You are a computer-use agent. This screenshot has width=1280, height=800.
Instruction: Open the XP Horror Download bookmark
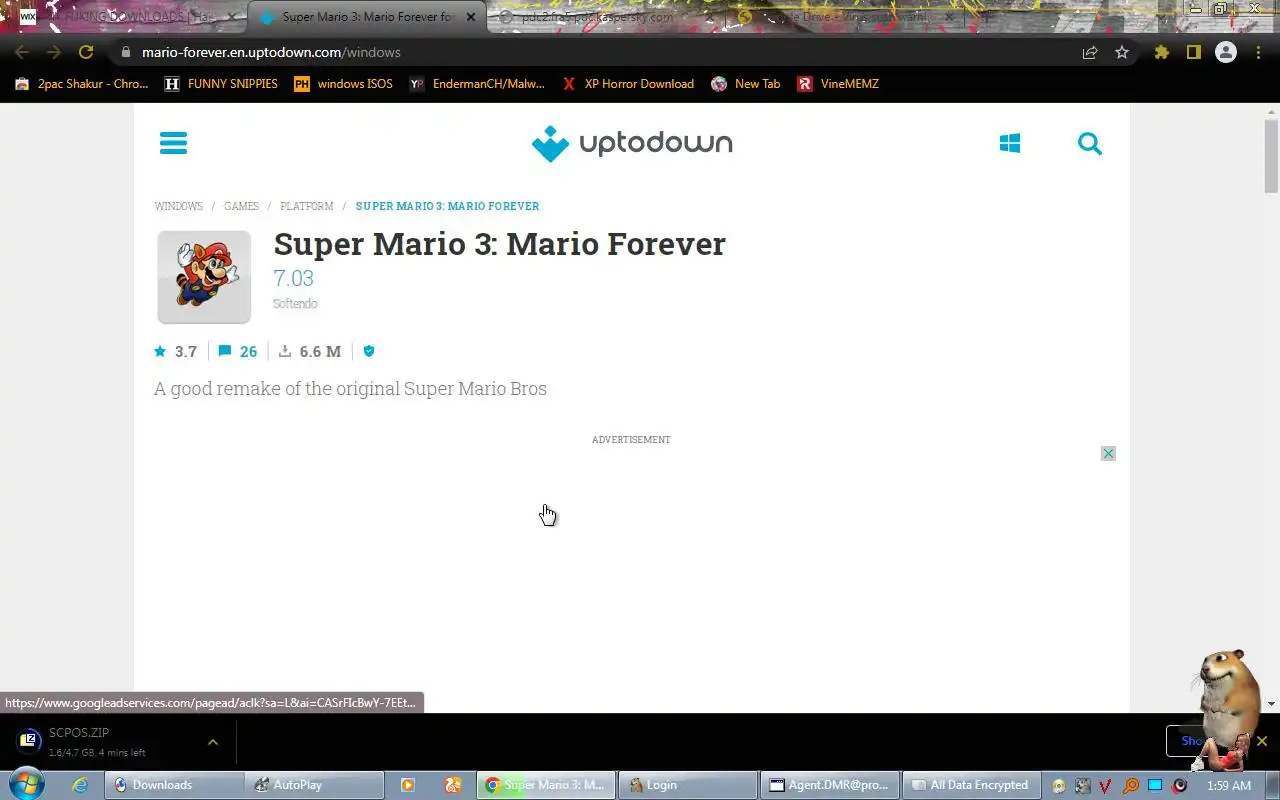(x=628, y=84)
